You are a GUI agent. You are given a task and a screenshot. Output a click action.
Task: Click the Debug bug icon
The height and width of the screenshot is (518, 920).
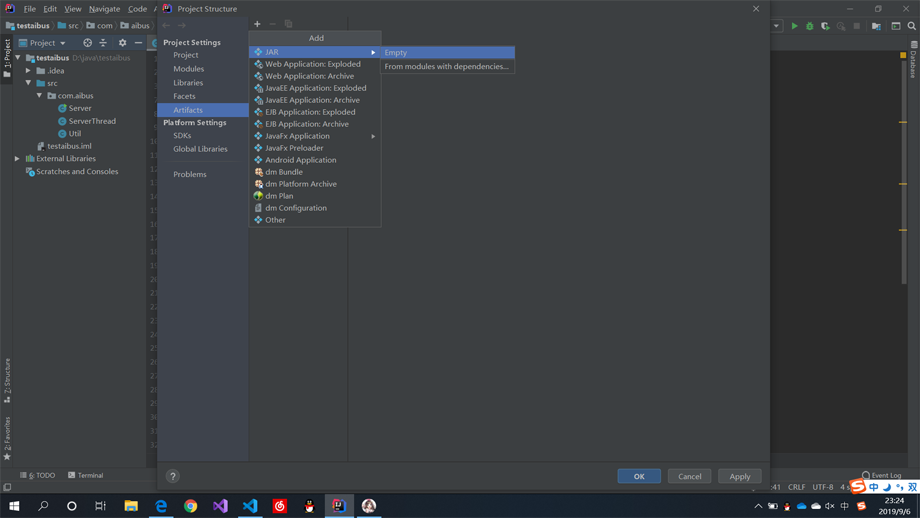[810, 26]
